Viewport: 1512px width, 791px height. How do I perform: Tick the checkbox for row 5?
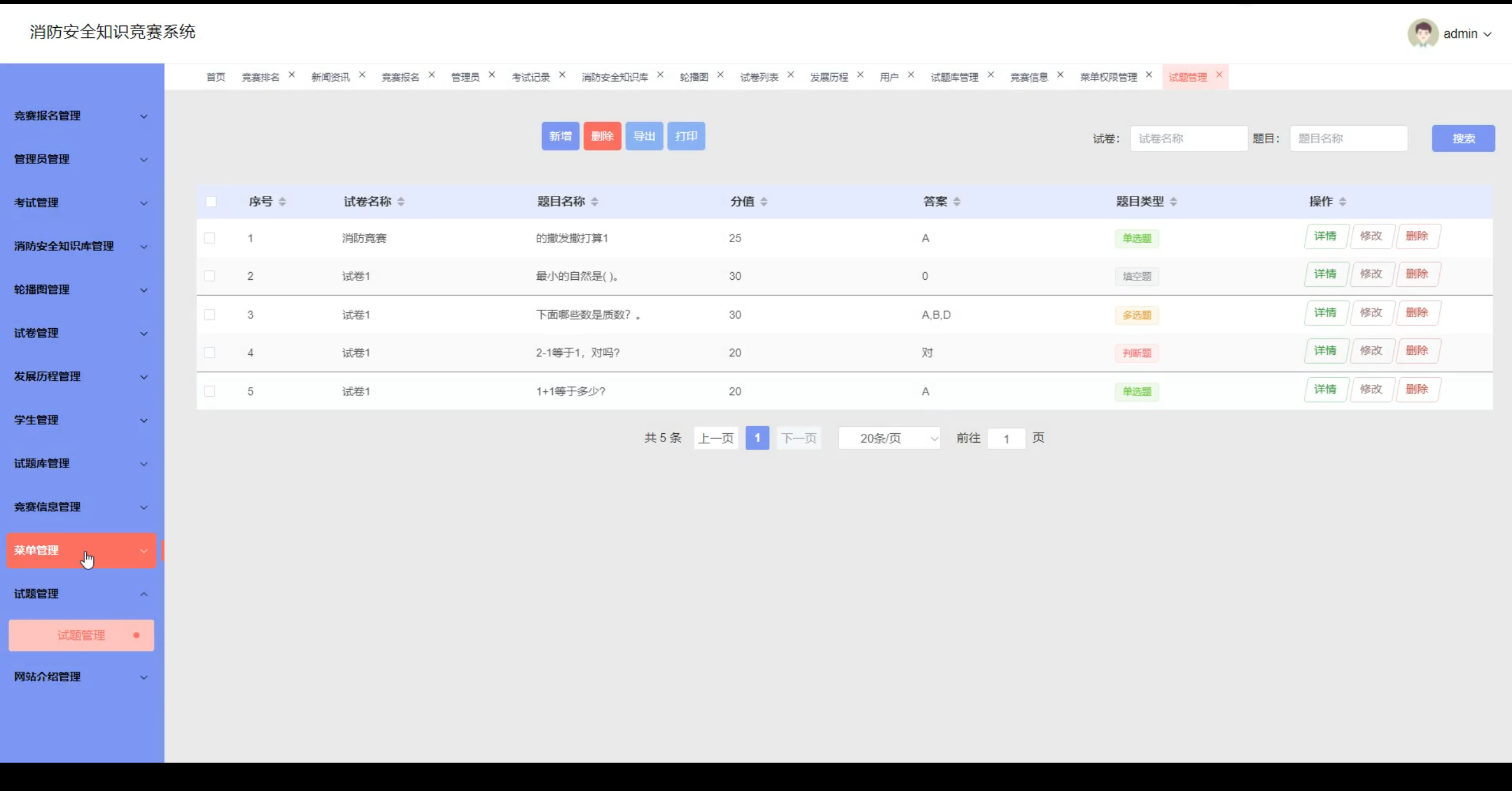[210, 391]
